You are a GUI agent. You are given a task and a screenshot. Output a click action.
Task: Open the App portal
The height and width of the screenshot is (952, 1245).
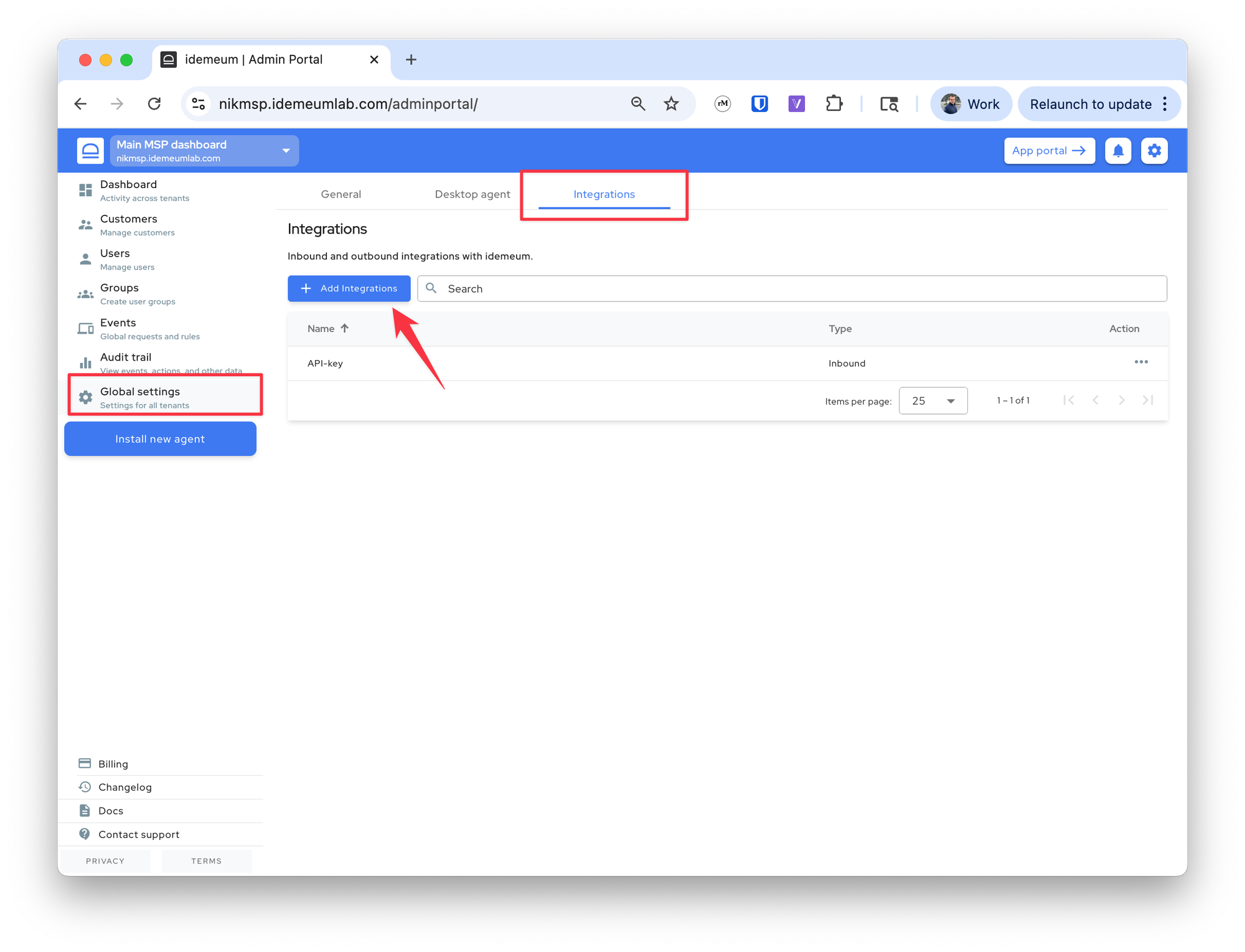point(1049,151)
